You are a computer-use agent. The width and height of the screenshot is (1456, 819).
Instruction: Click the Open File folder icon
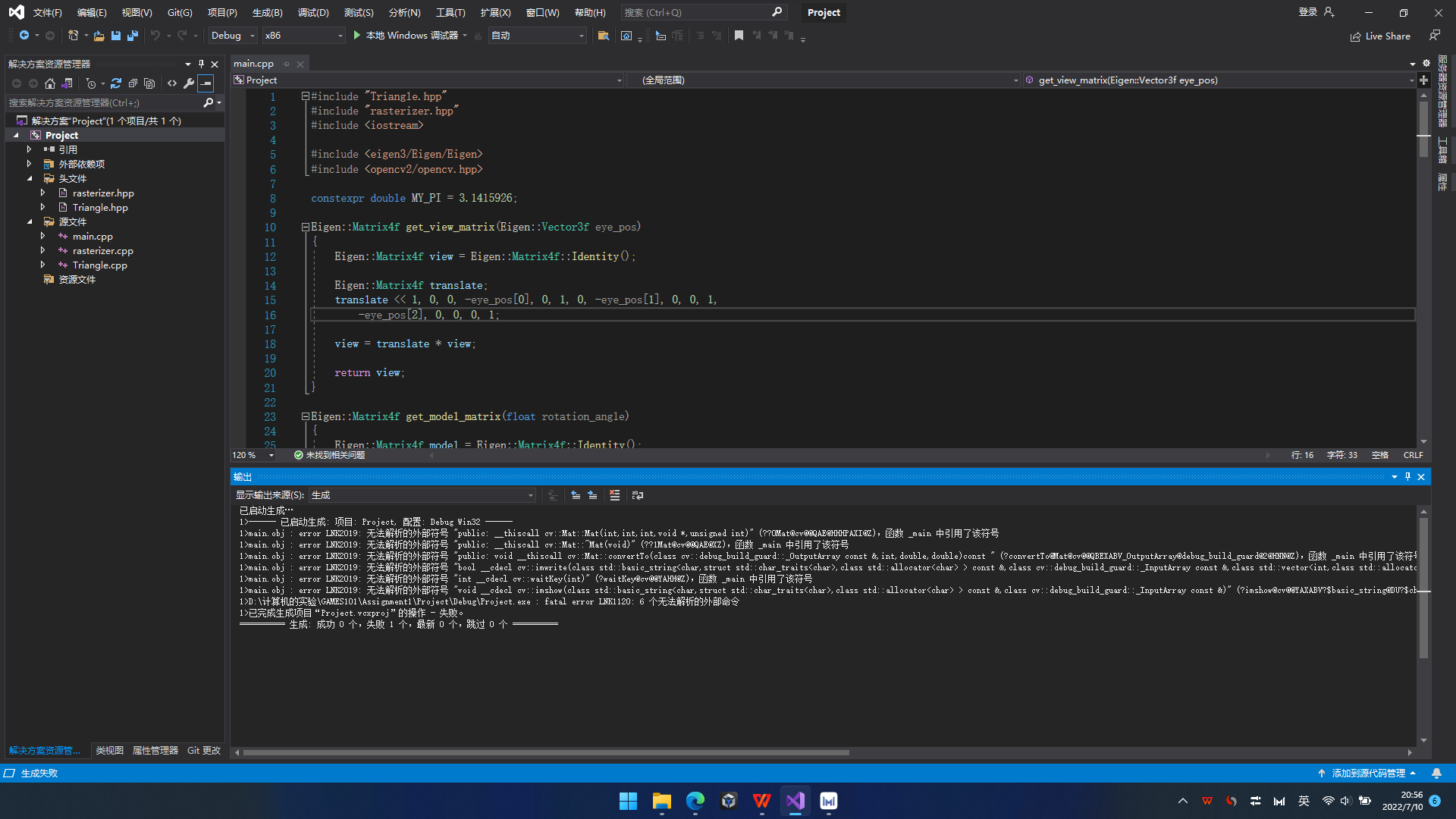point(99,36)
